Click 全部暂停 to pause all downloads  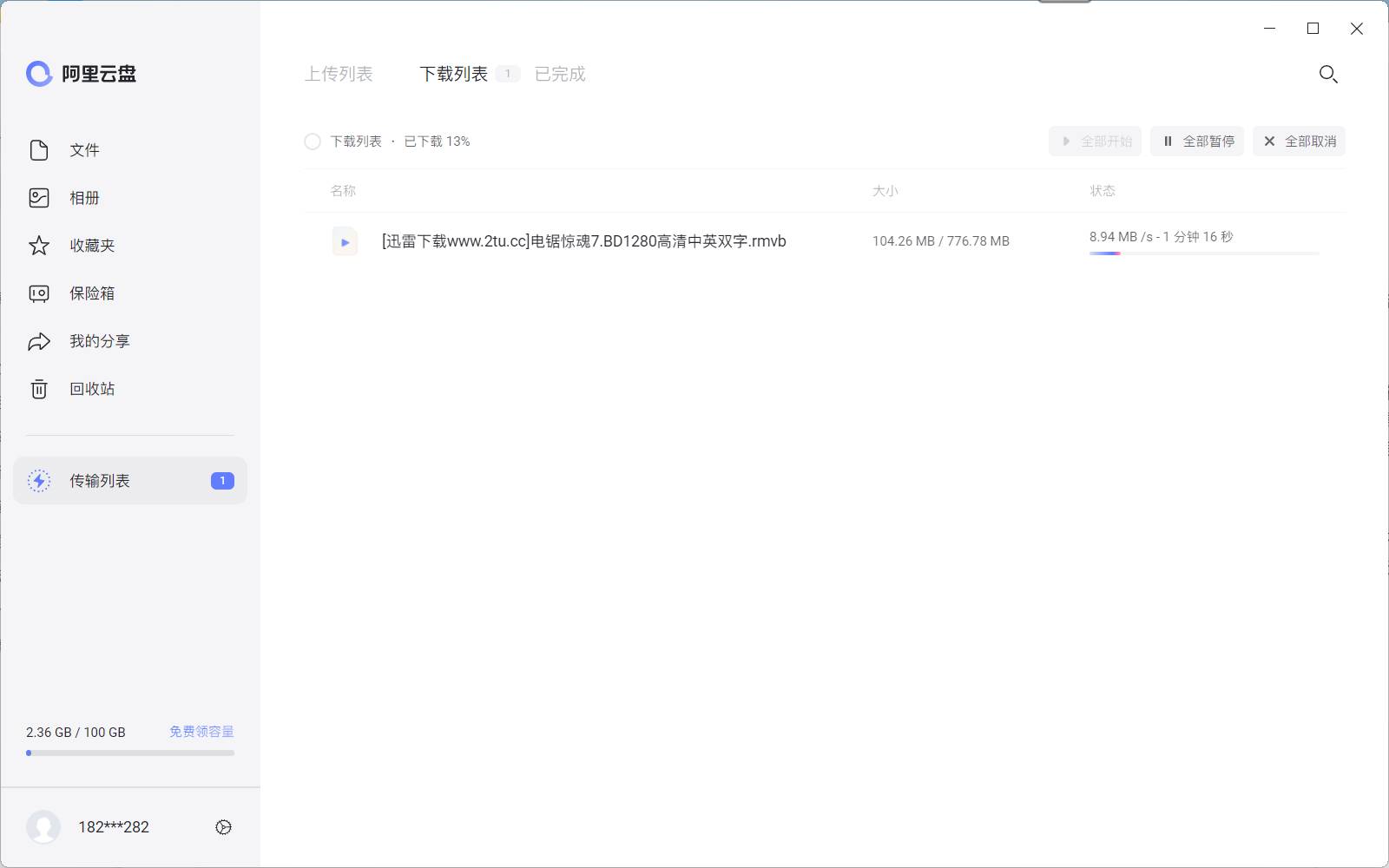1196,141
